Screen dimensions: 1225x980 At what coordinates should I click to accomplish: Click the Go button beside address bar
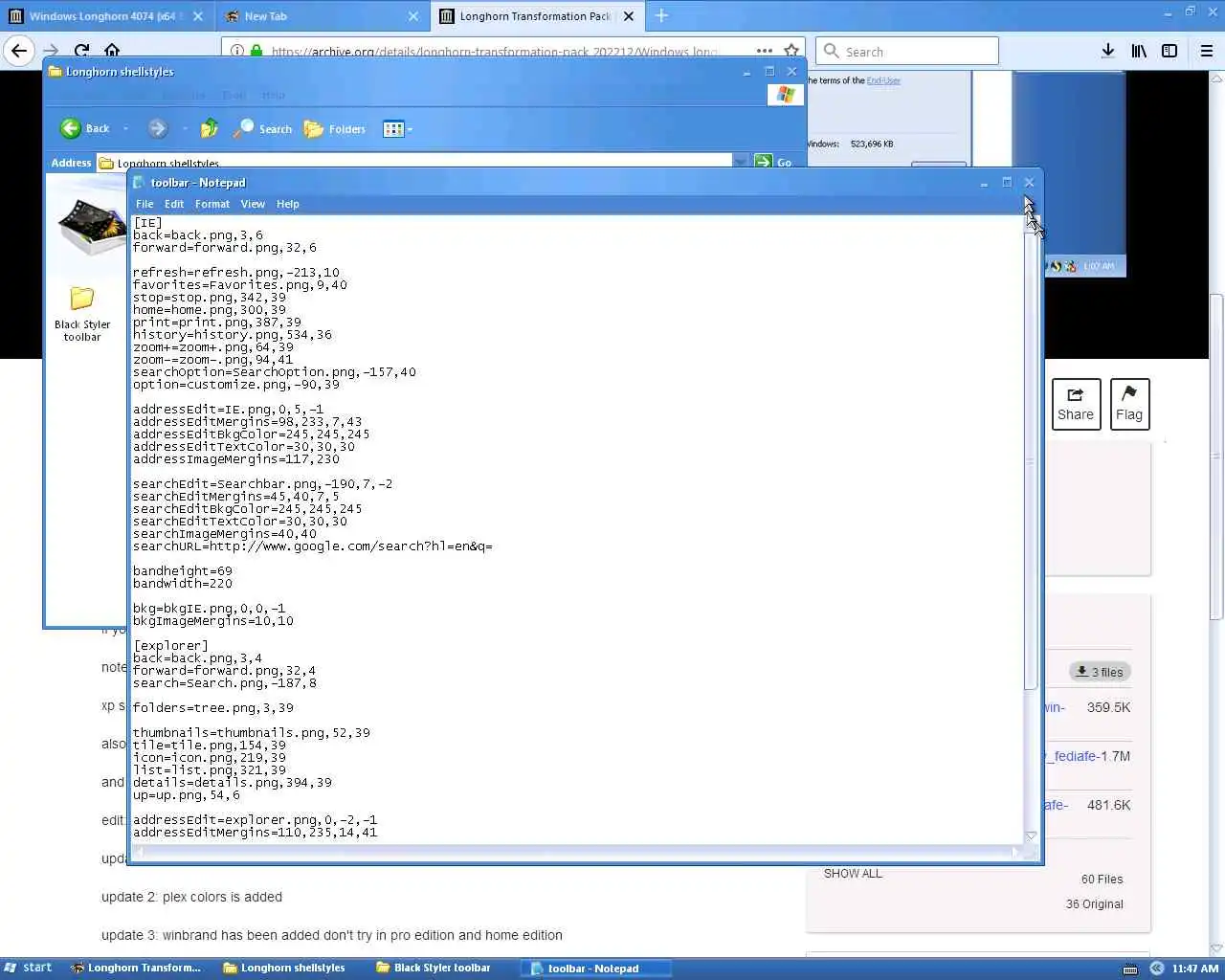pyautogui.click(x=774, y=162)
